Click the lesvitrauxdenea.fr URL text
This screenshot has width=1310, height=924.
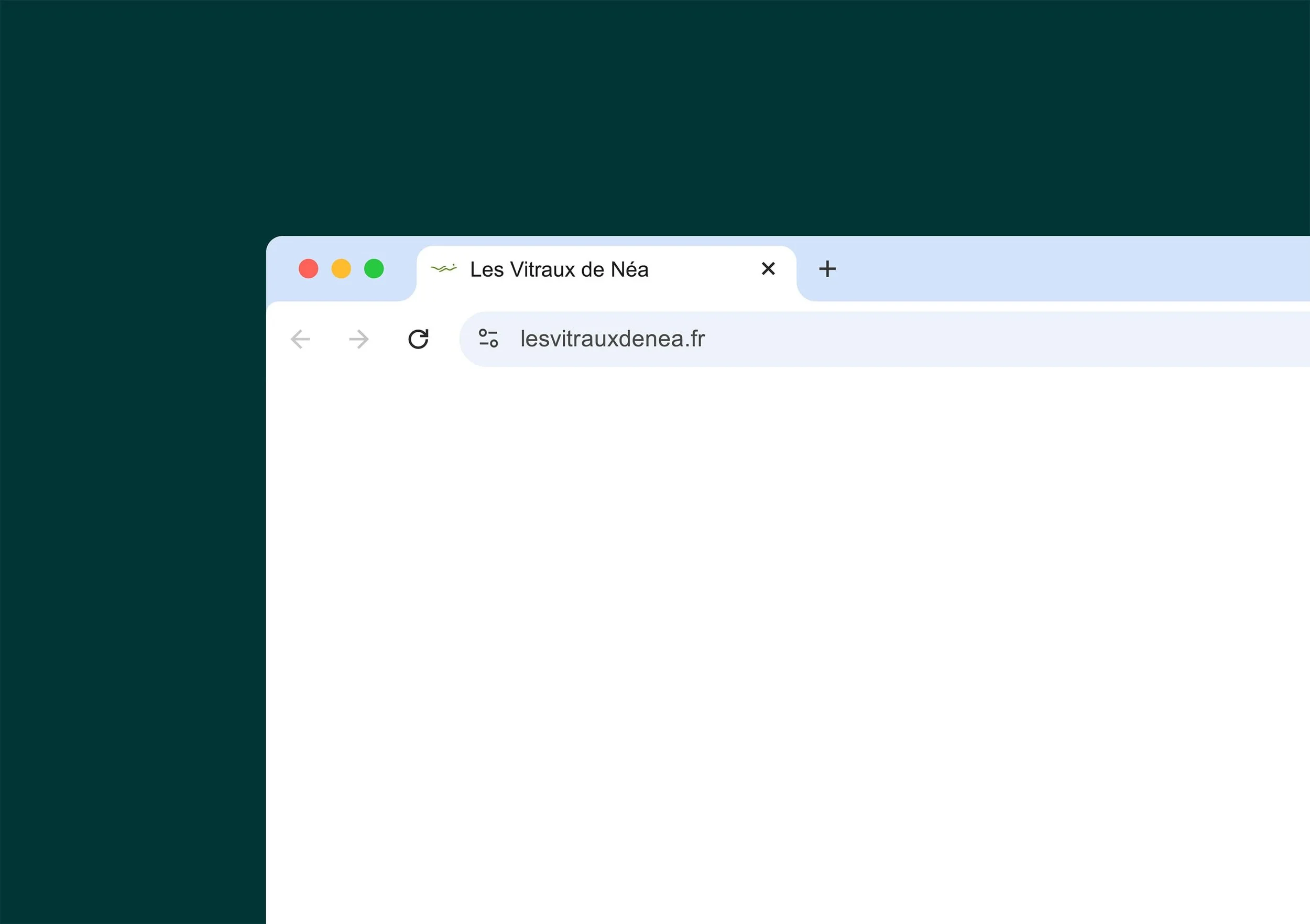[612, 339]
